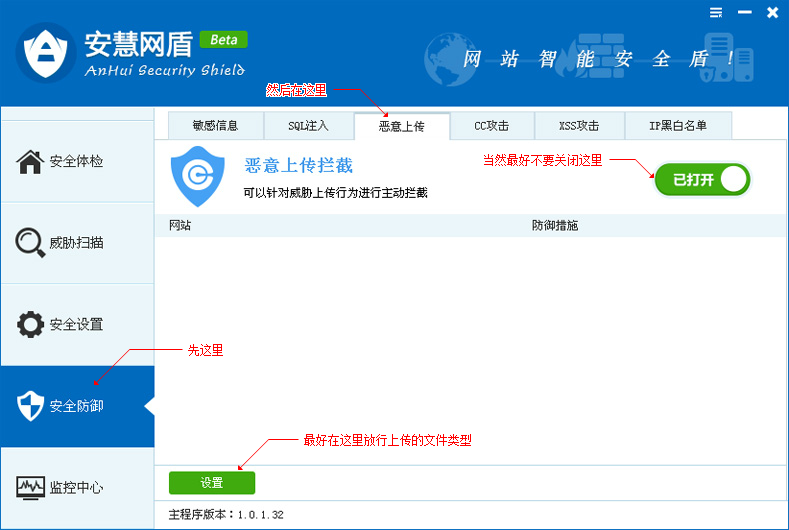Click the 恶意上传拦截 heading
Viewport: 789px width, 530px height.
coord(298,166)
